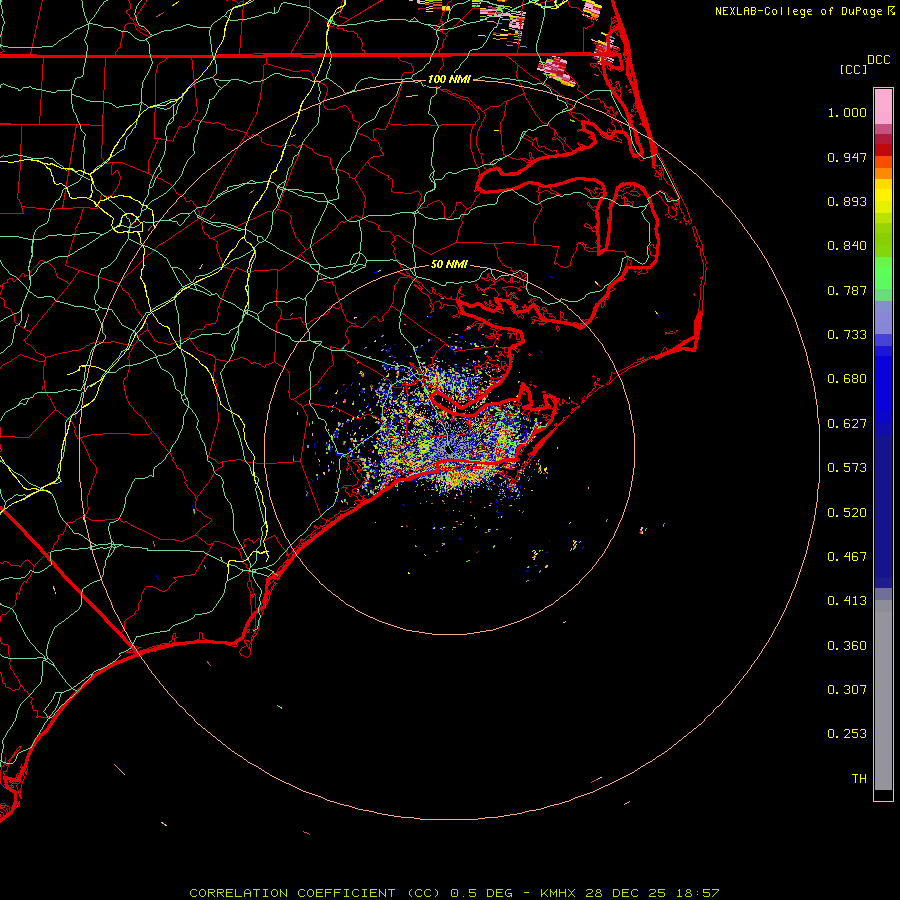Click the 0.680 color scale label
This screenshot has width=900, height=900.
click(847, 379)
